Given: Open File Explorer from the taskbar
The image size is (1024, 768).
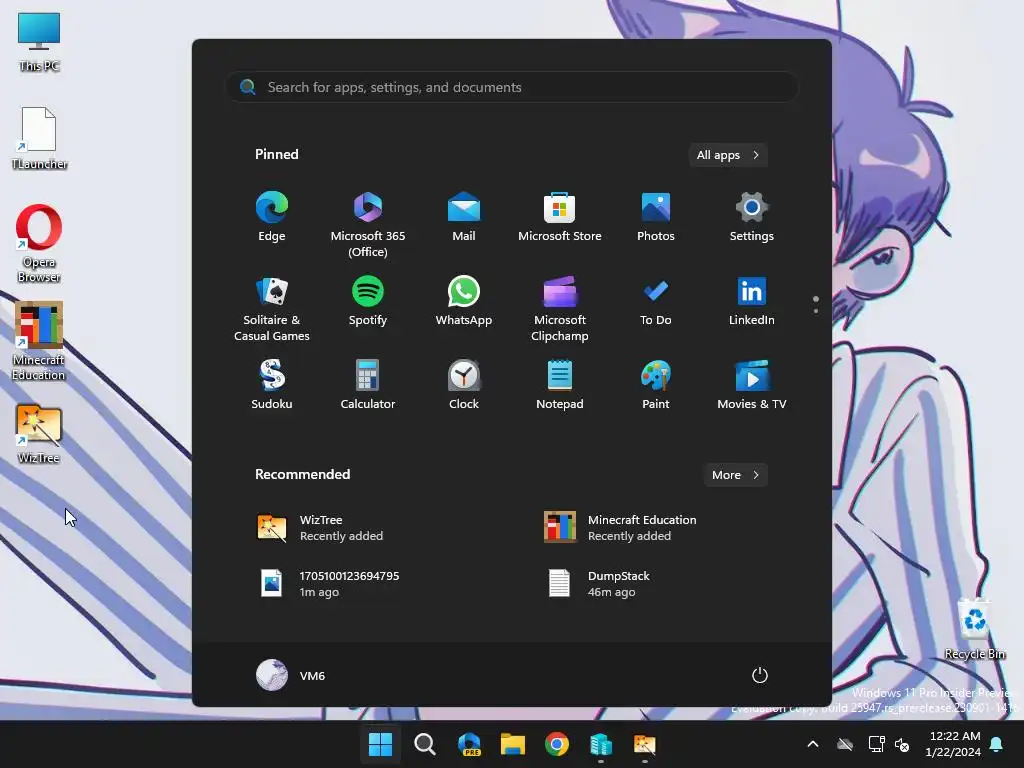Looking at the screenshot, I should coord(513,744).
